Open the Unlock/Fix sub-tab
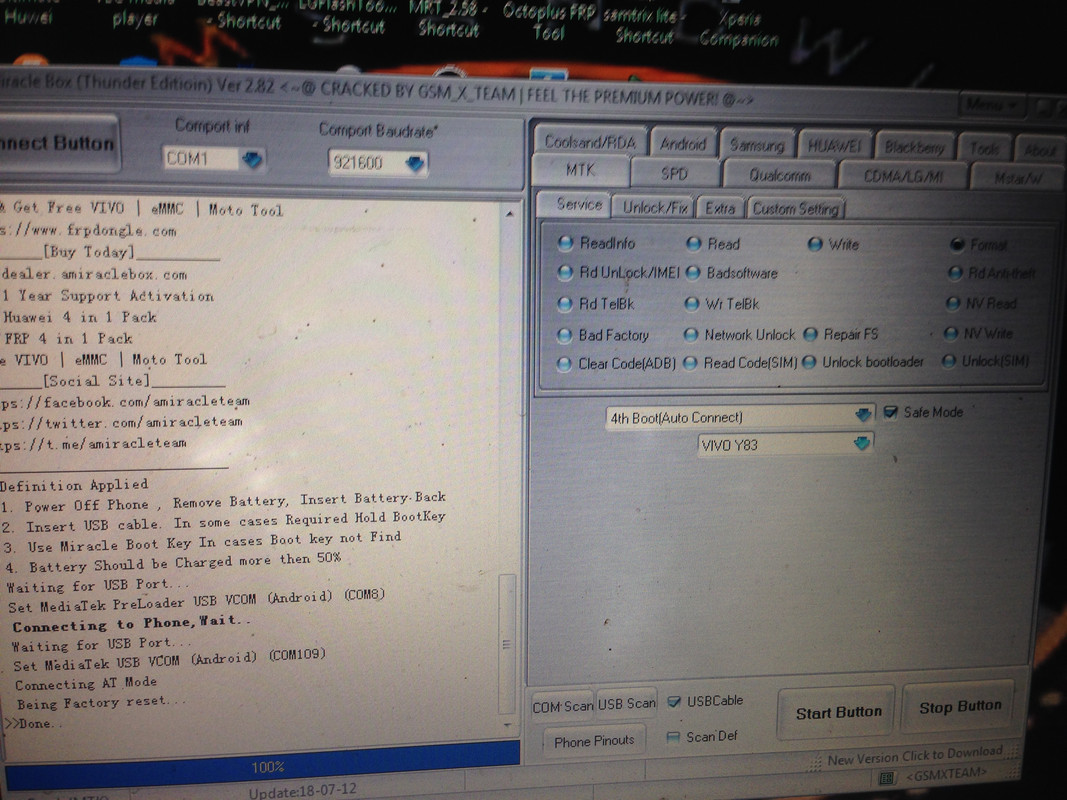 click(x=654, y=207)
